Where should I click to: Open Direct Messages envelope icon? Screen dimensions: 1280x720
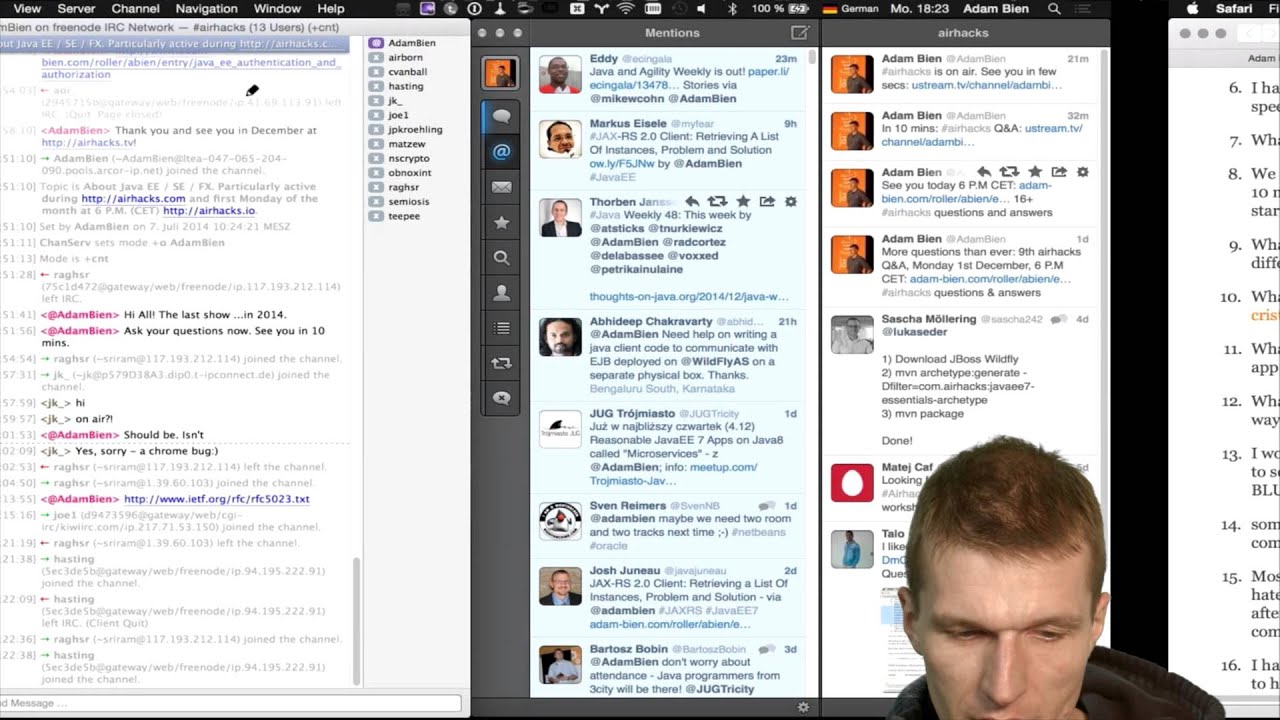(x=501, y=187)
